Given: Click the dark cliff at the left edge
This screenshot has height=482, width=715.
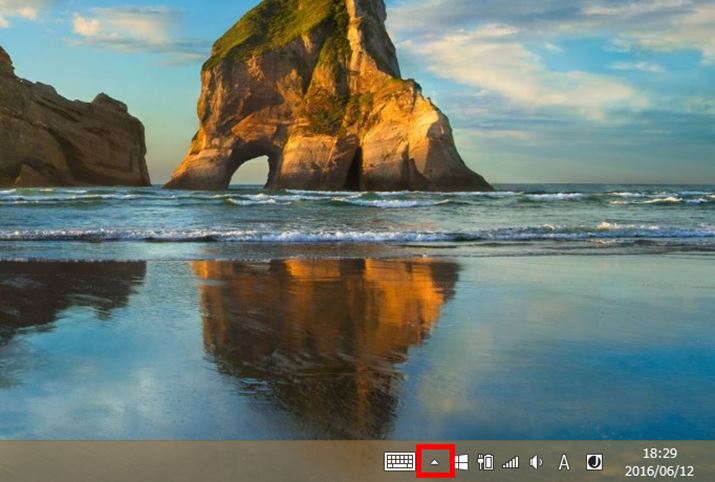Looking at the screenshot, I should point(60,130).
